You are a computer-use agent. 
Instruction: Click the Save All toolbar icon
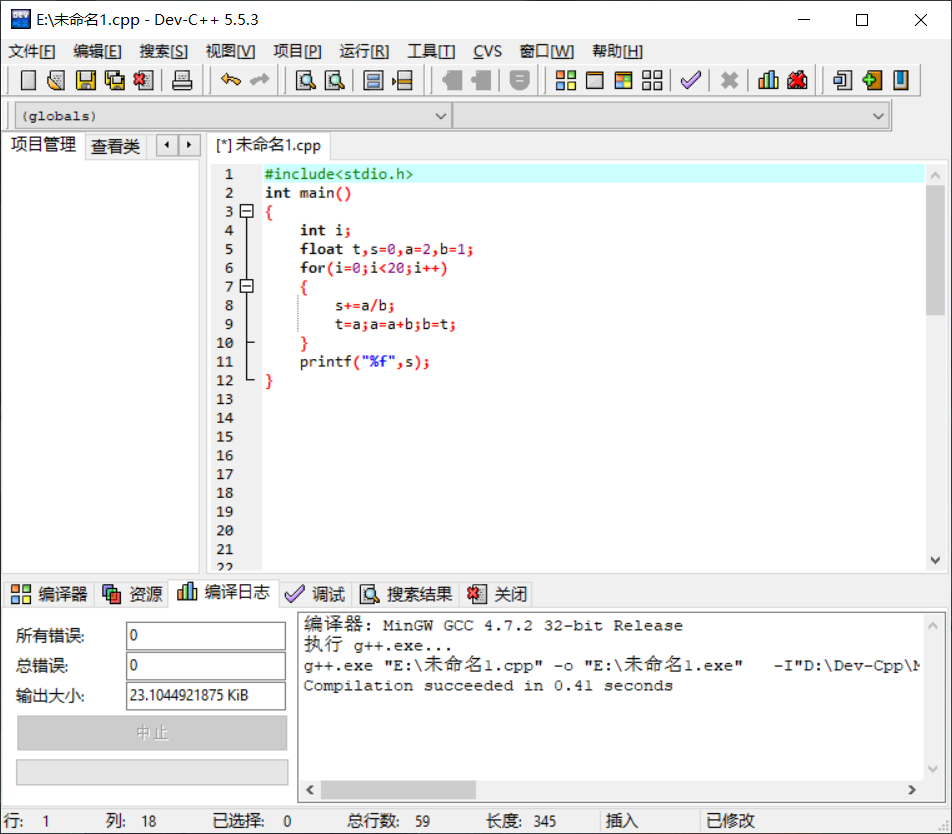[114, 80]
